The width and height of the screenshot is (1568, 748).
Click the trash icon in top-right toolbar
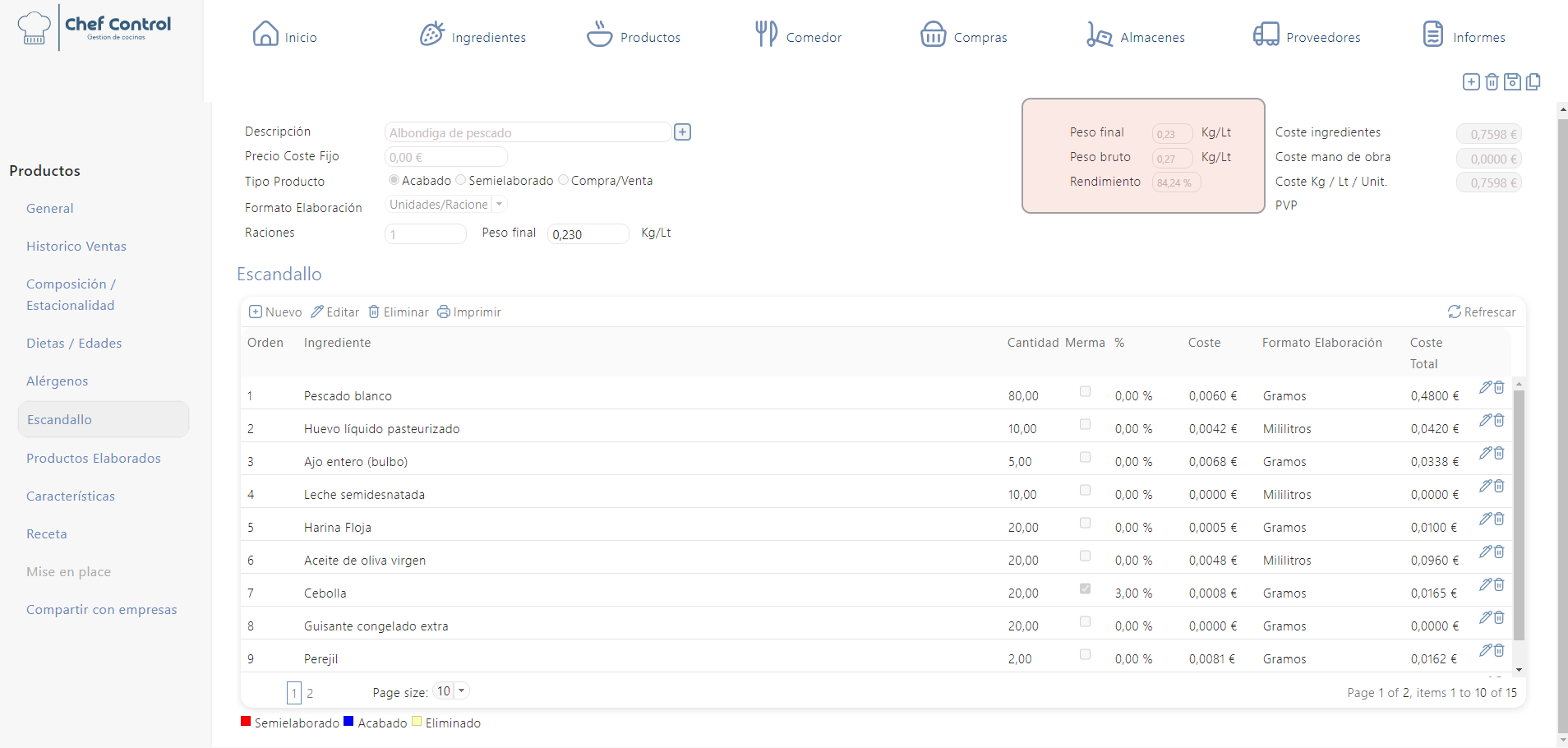1492,82
